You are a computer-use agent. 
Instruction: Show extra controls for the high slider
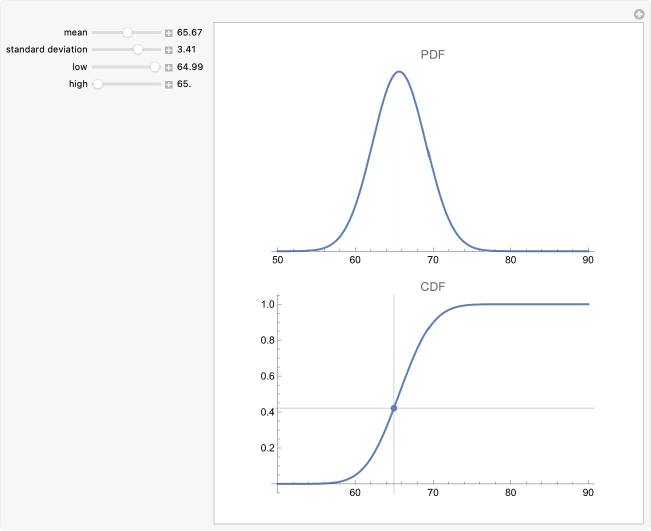(169, 84)
